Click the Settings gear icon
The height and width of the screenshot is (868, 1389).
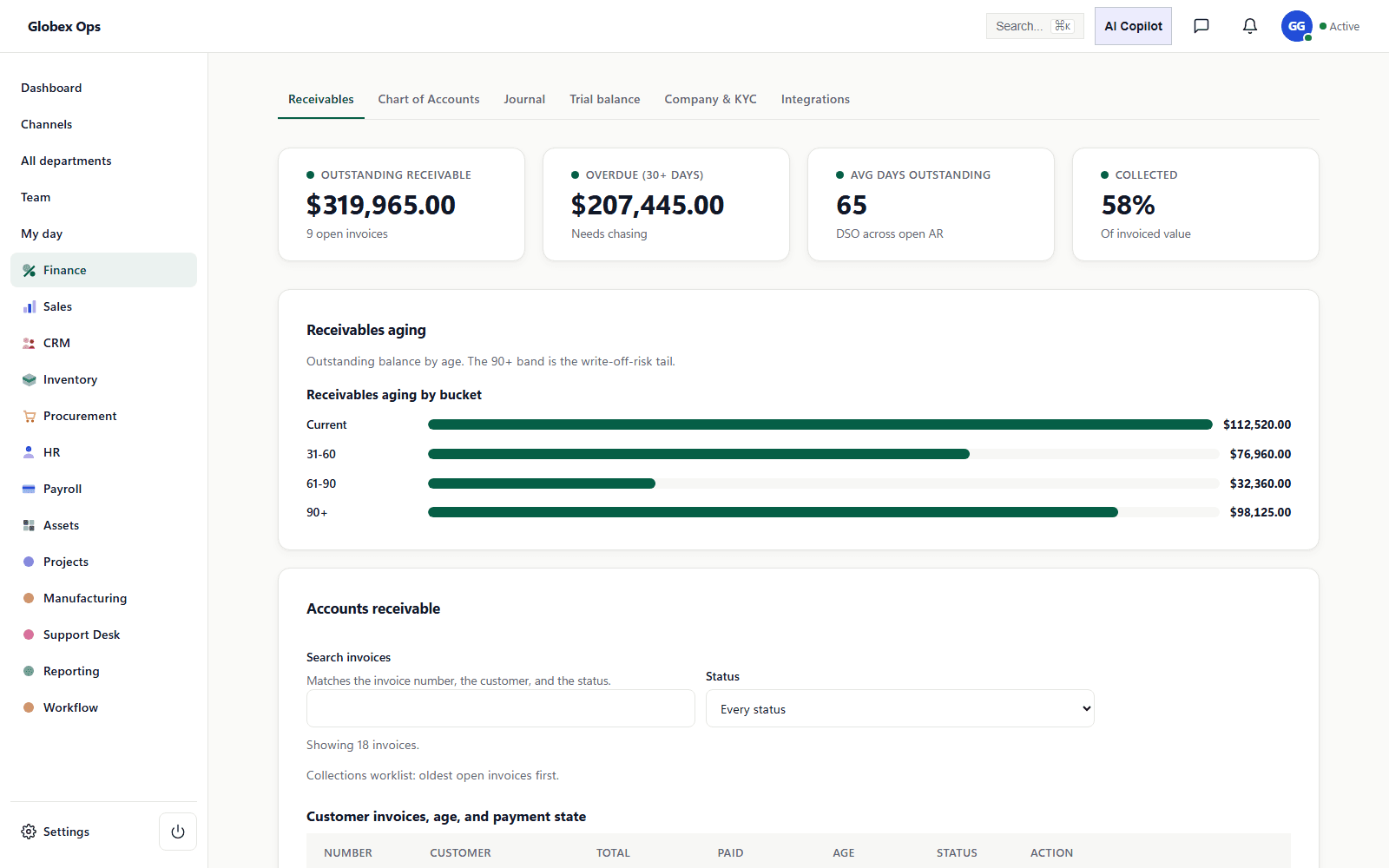point(29,832)
